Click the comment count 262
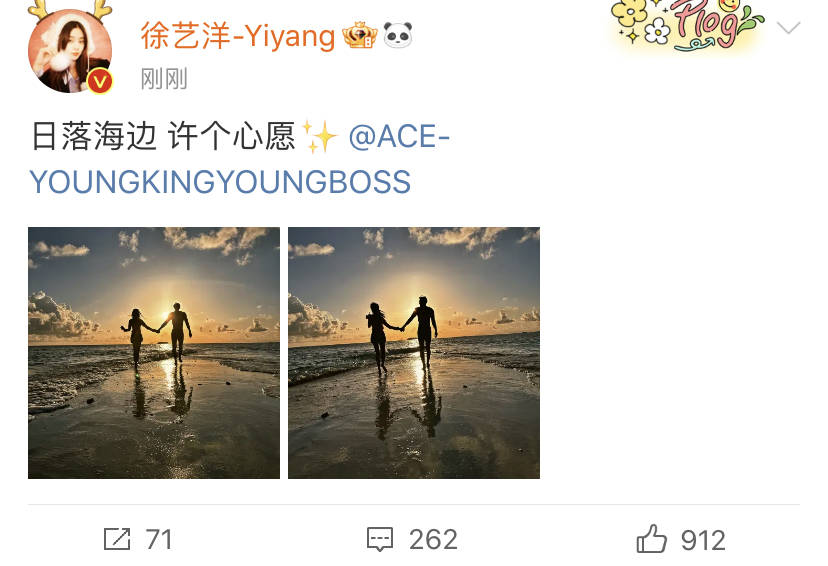Viewport: 828px width, 566px height. point(433,540)
